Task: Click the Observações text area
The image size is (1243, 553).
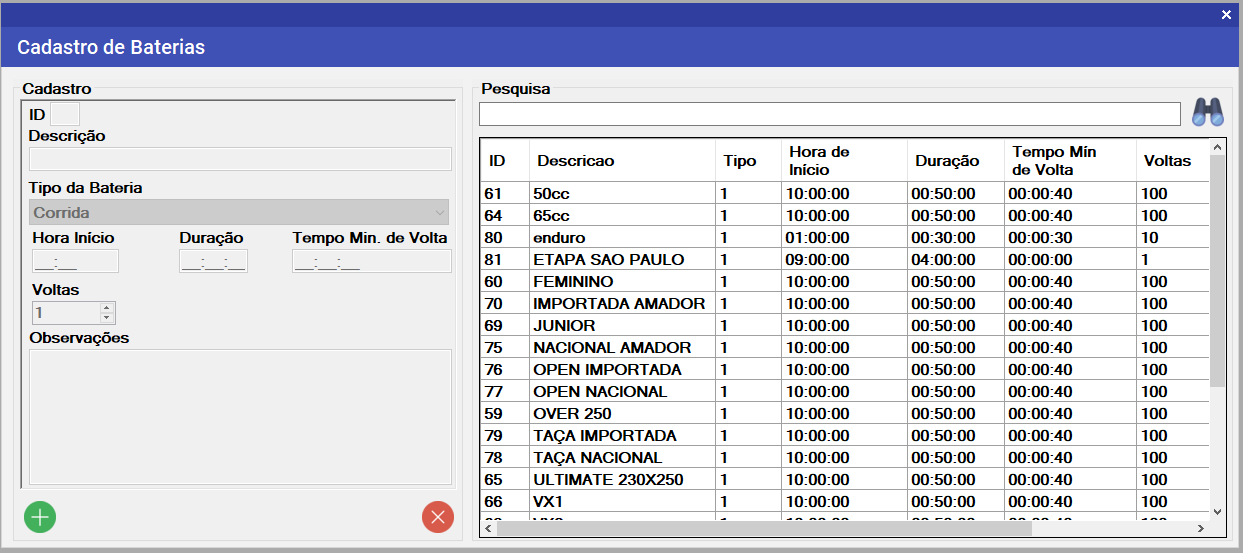Action: click(240, 415)
